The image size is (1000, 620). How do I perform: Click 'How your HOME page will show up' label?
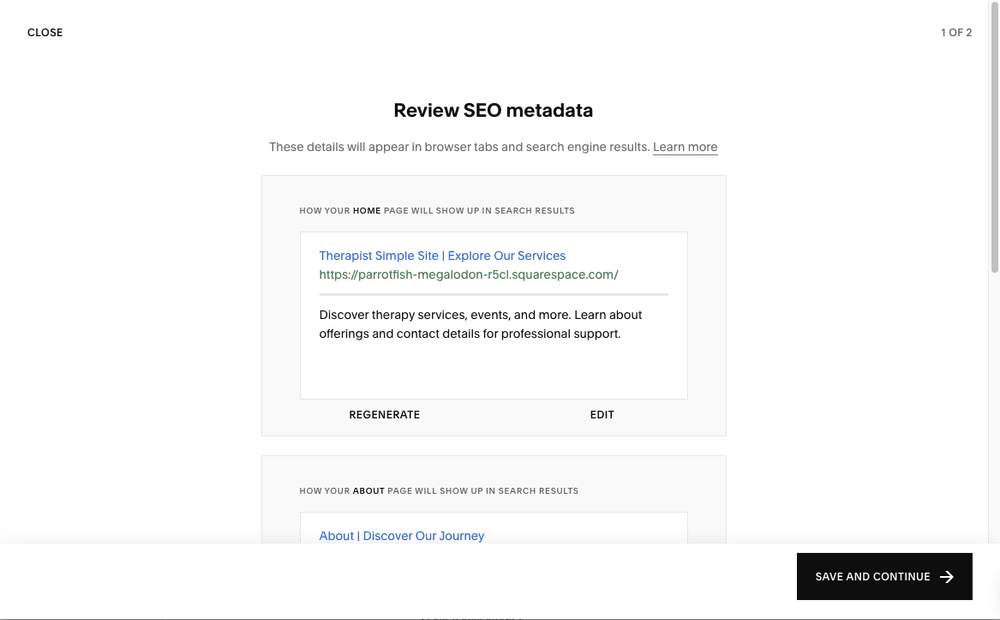[x=437, y=210]
